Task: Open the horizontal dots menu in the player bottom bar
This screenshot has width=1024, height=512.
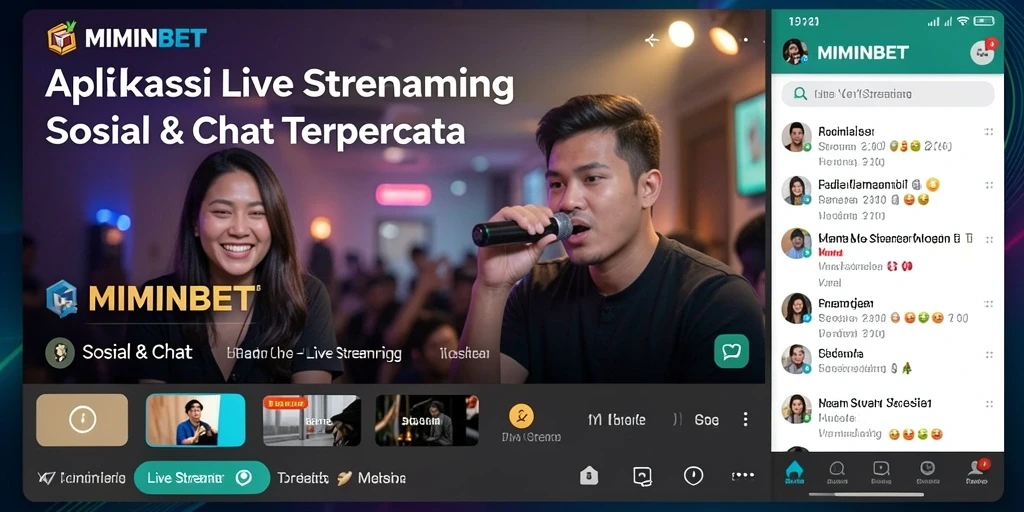Action: (743, 475)
